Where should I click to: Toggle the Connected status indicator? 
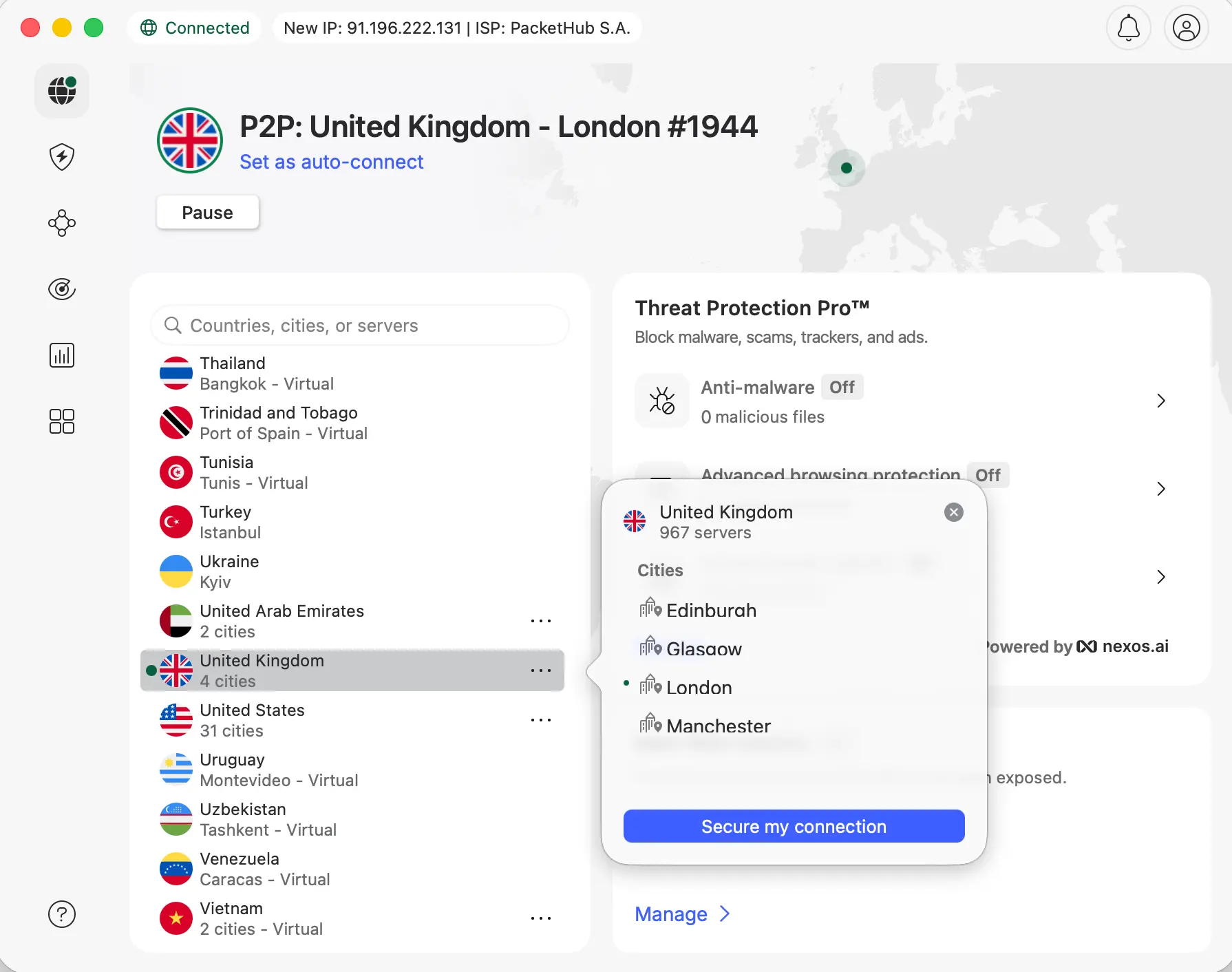click(x=195, y=28)
